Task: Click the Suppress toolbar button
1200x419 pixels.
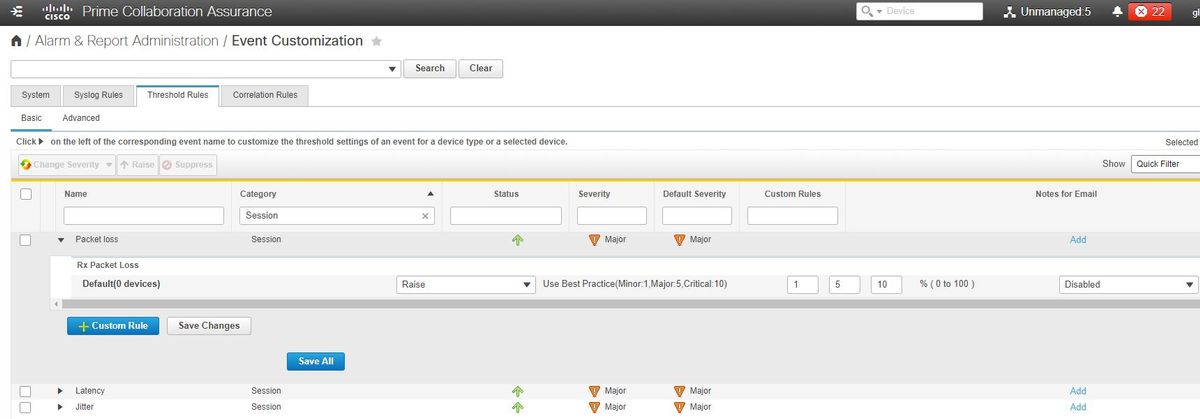Action: point(188,164)
